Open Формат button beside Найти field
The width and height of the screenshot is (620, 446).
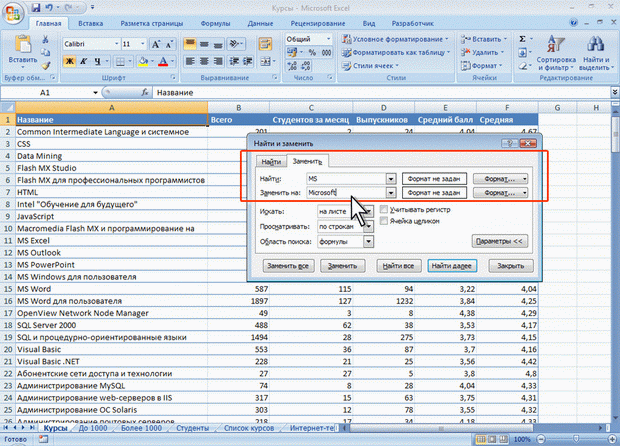[500, 179]
